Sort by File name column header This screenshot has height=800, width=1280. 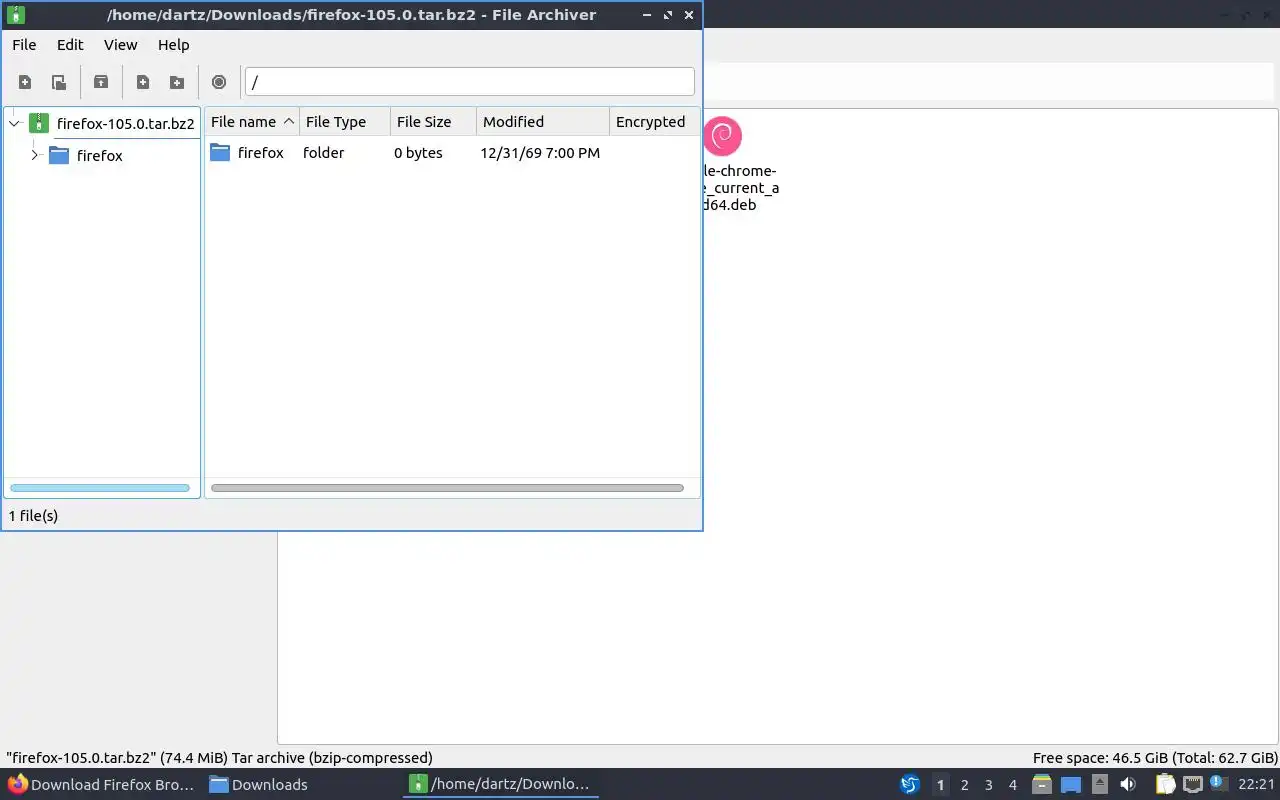pos(252,122)
